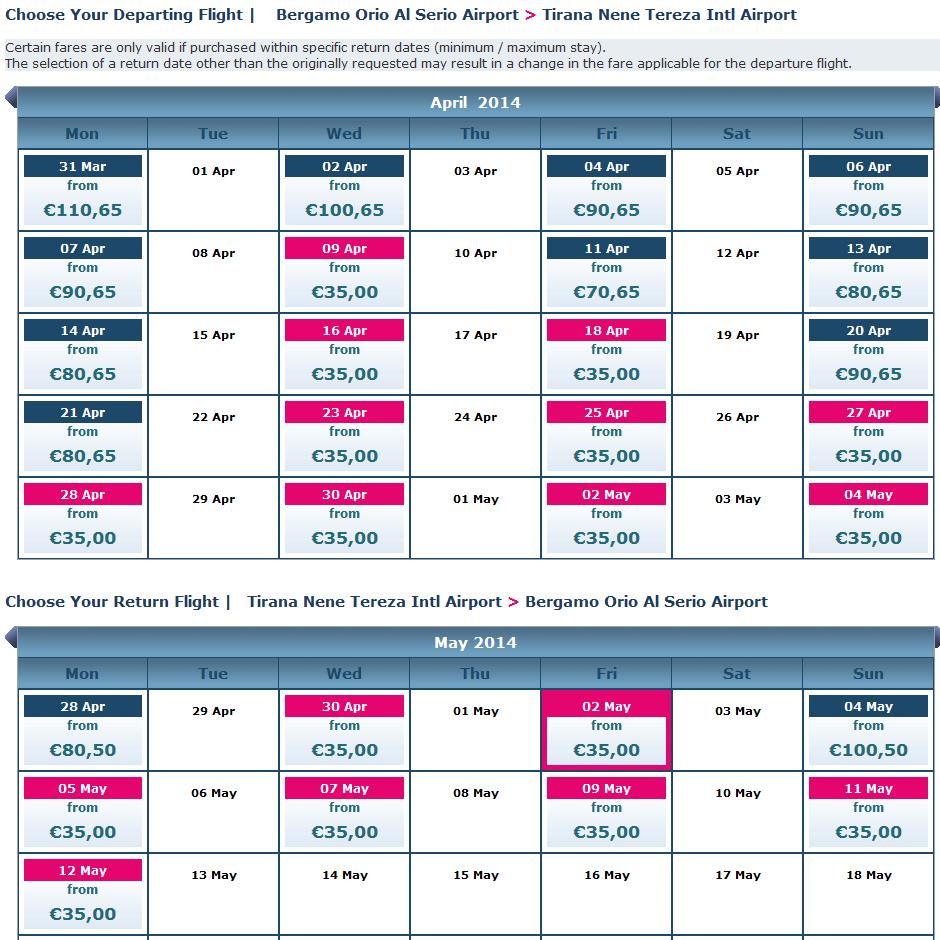Pick 28 Apr return flight €80,50
The height and width of the screenshot is (940, 940).
tap(83, 730)
